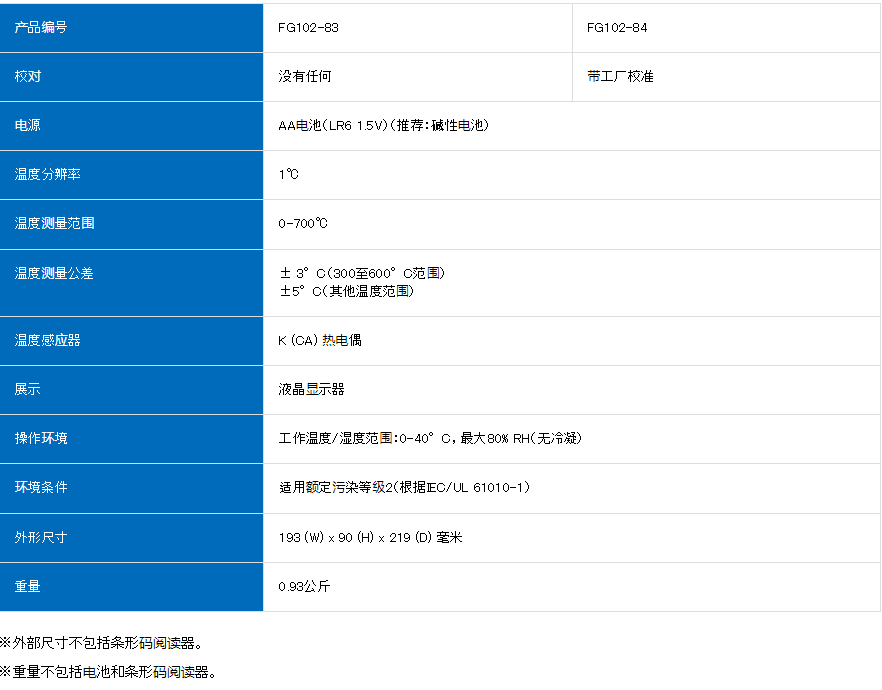The image size is (882, 690).
Task: Click the 操作环境 row header
Action: point(35,438)
